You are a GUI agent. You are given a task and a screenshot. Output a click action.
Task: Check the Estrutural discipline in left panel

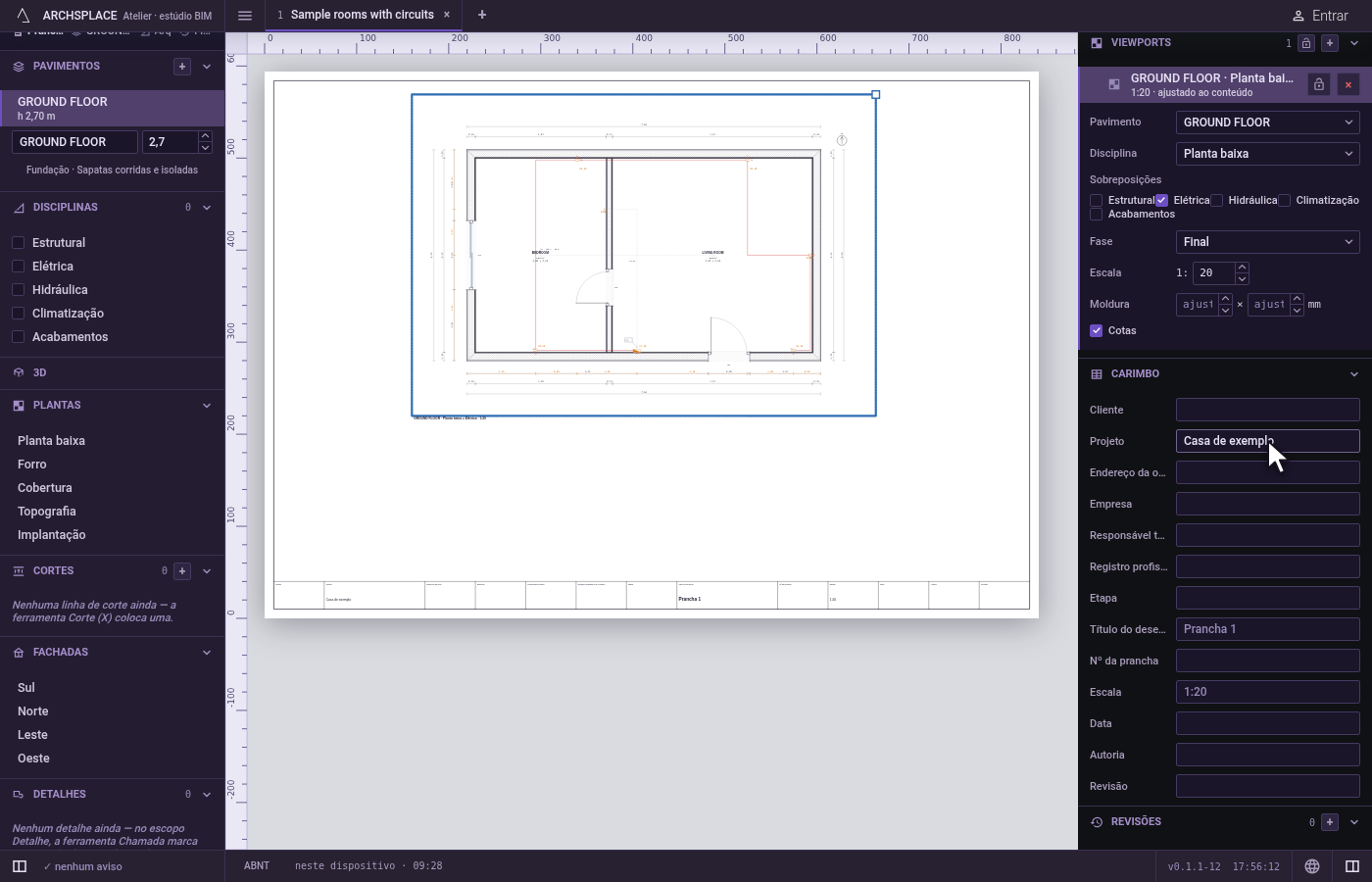coord(18,243)
